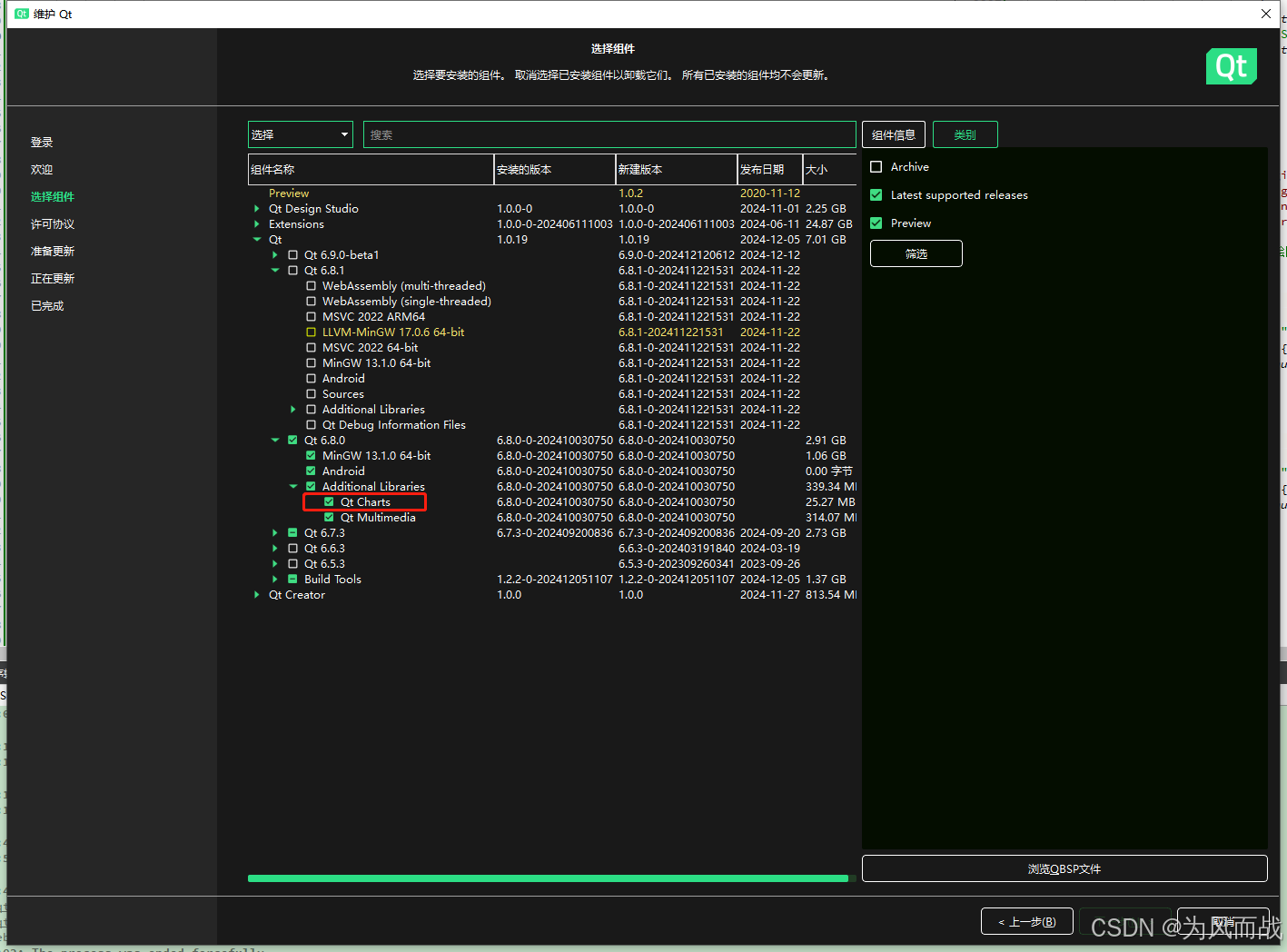The width and height of the screenshot is (1287, 952).
Task: Expand the Qt 6.7.3 tree node
Action: pyautogui.click(x=274, y=532)
